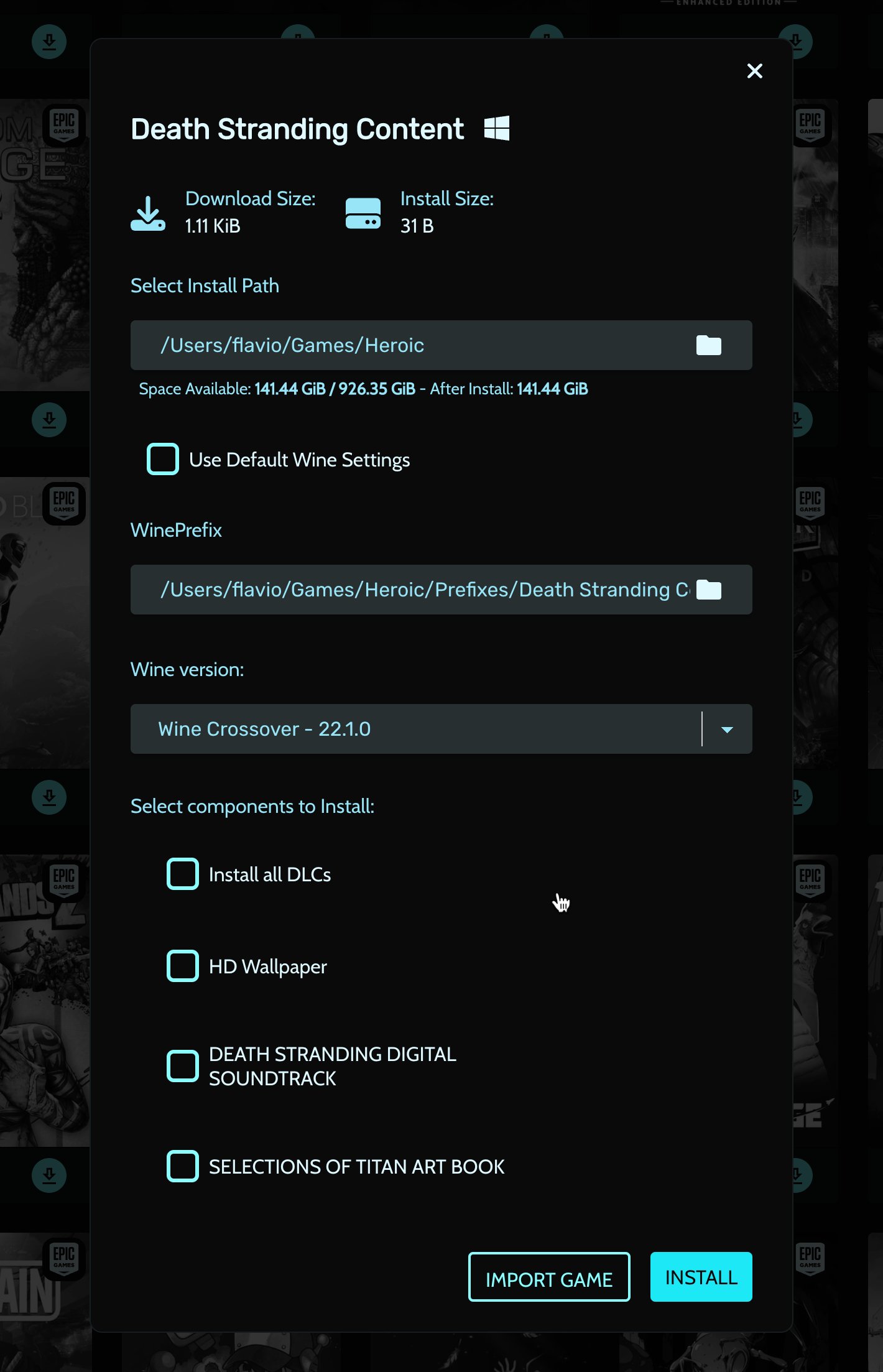The height and width of the screenshot is (1372, 883).
Task: Click the 'Space Available: 141.44 GiB' text
Action: pyautogui.click(x=232, y=389)
